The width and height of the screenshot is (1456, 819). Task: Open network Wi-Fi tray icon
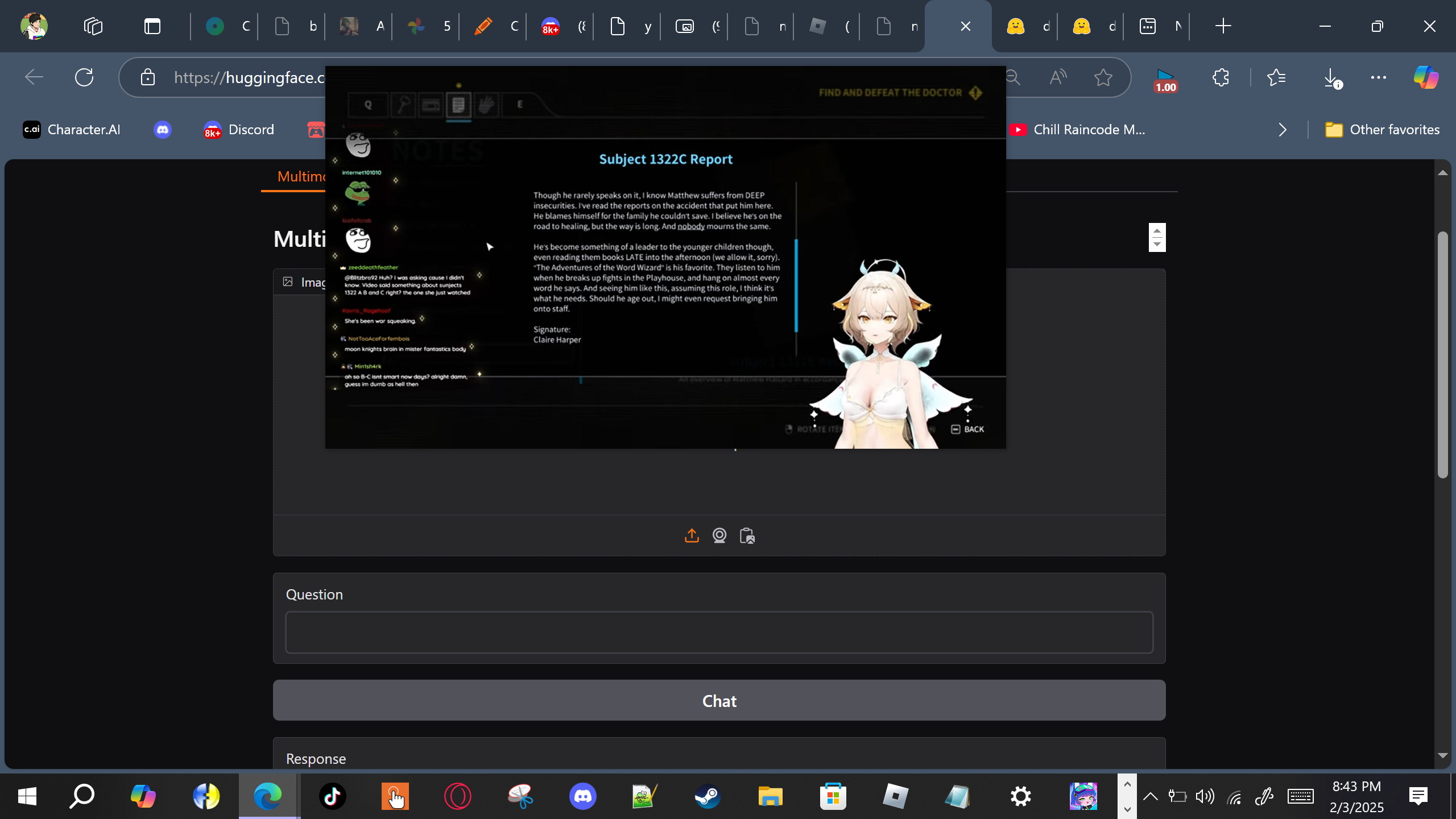pos(1234,797)
